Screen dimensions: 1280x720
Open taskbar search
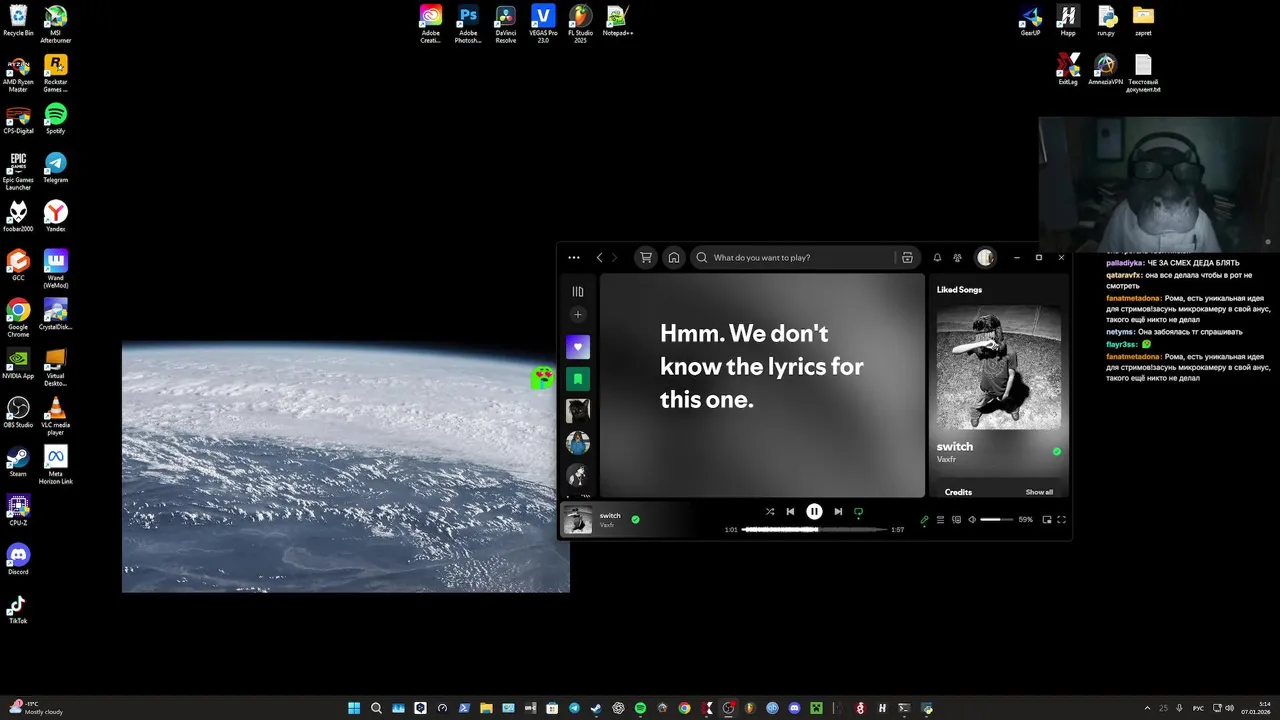click(x=376, y=708)
